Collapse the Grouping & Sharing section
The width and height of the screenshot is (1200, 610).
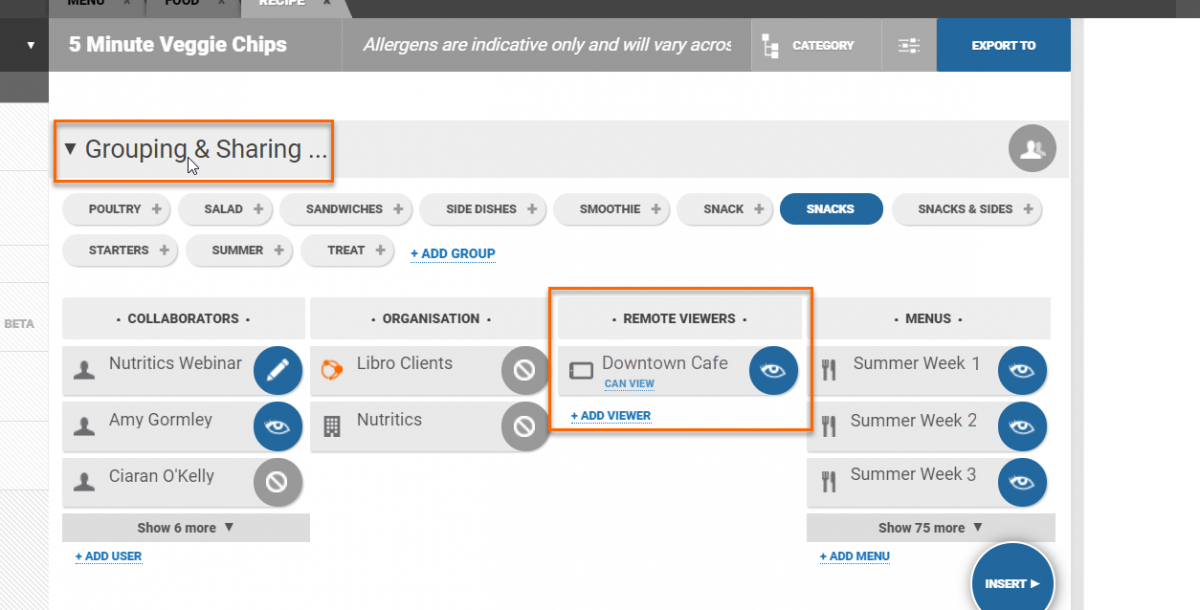(70, 149)
